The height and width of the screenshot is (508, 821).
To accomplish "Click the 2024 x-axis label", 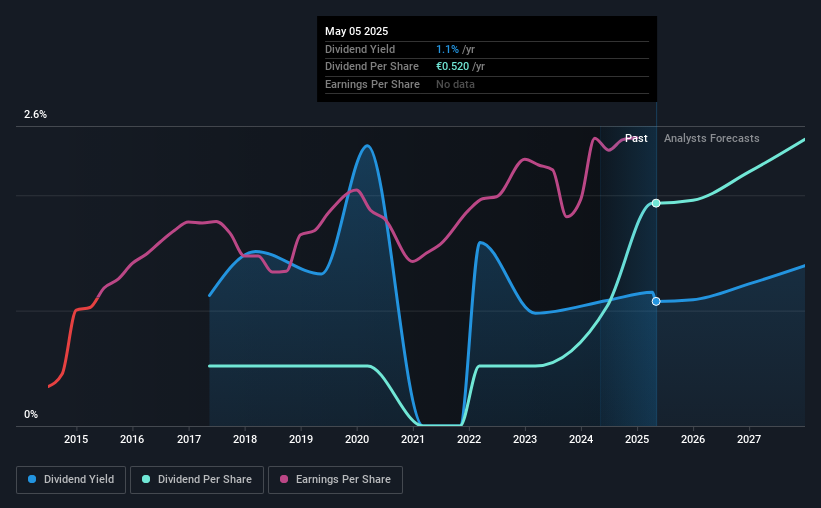I will [x=581, y=439].
